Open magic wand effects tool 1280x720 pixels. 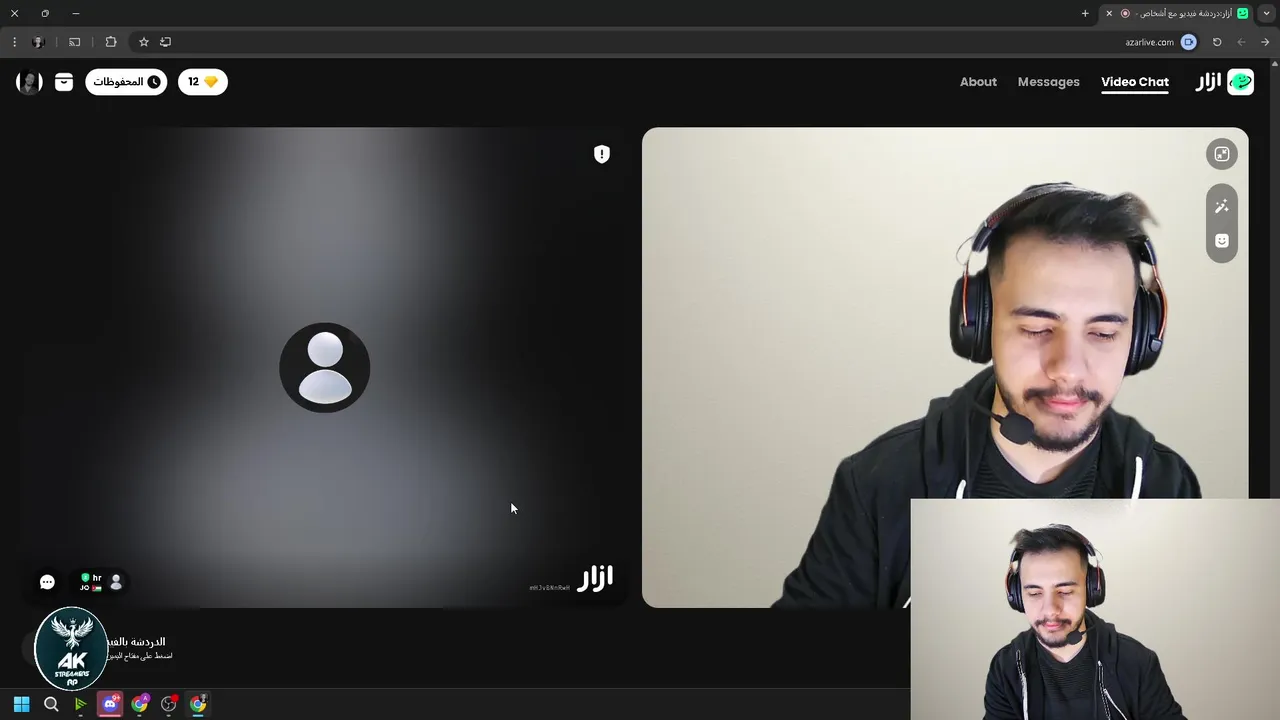click(1222, 206)
